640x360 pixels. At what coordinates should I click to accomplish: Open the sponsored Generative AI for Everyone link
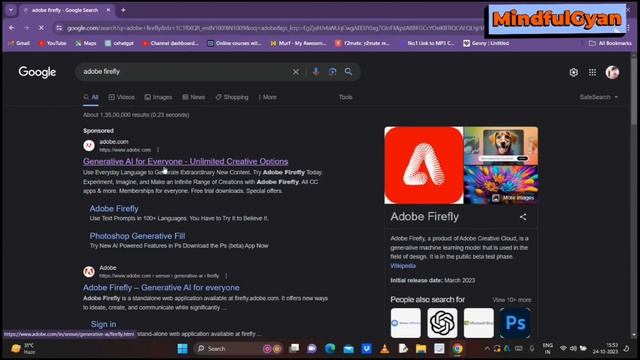click(x=186, y=162)
